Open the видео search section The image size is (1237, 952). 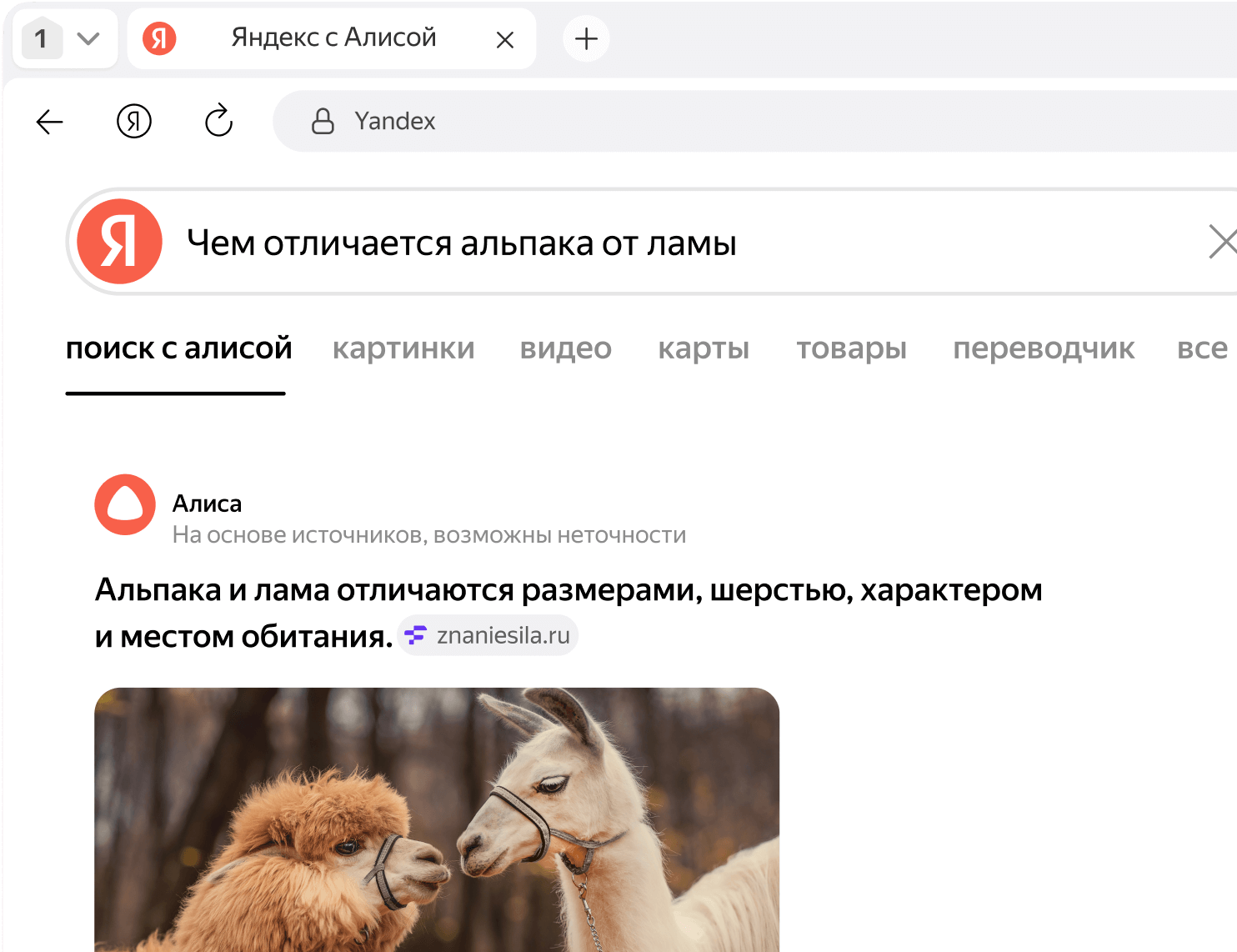(x=565, y=349)
